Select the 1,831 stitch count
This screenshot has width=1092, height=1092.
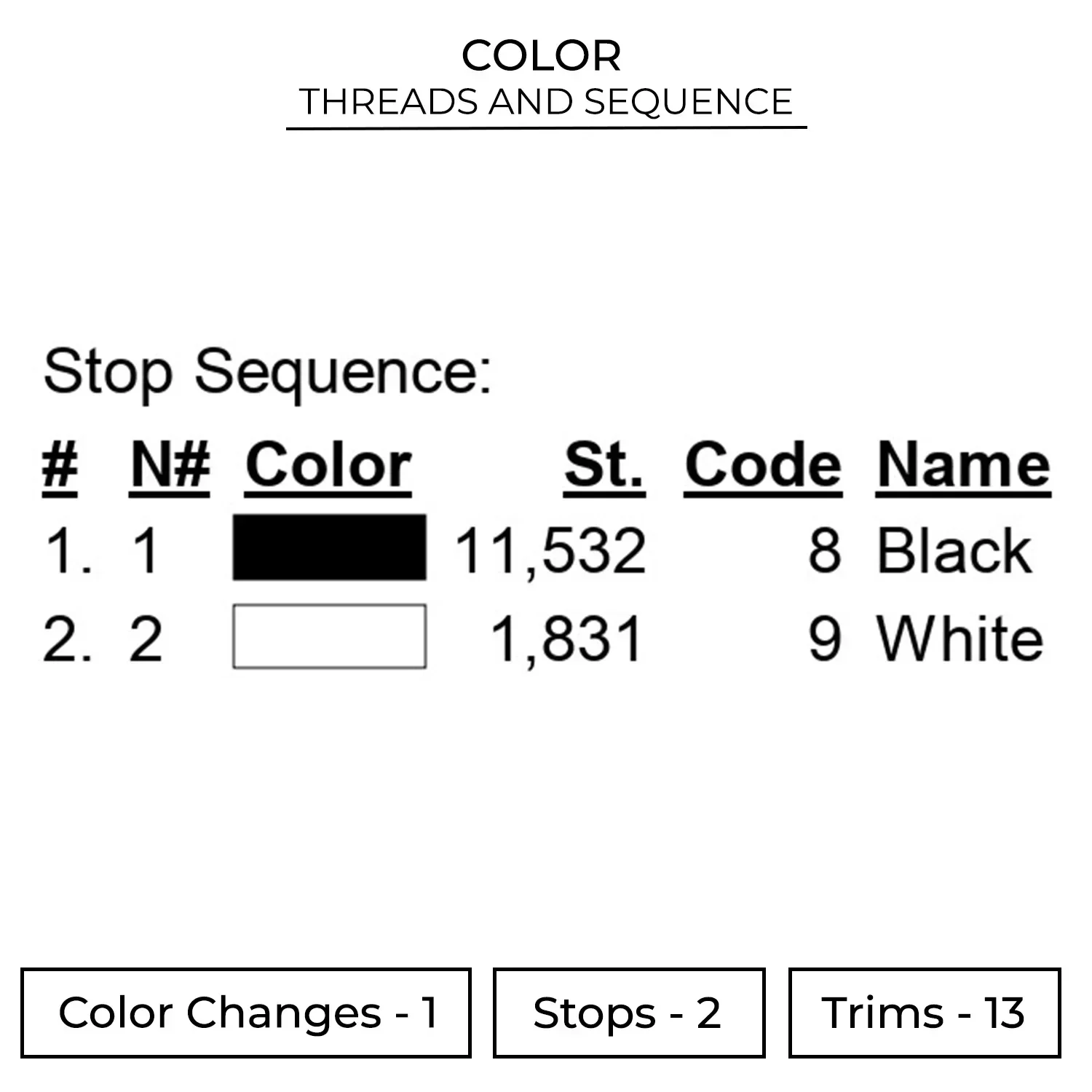pyautogui.click(x=567, y=639)
